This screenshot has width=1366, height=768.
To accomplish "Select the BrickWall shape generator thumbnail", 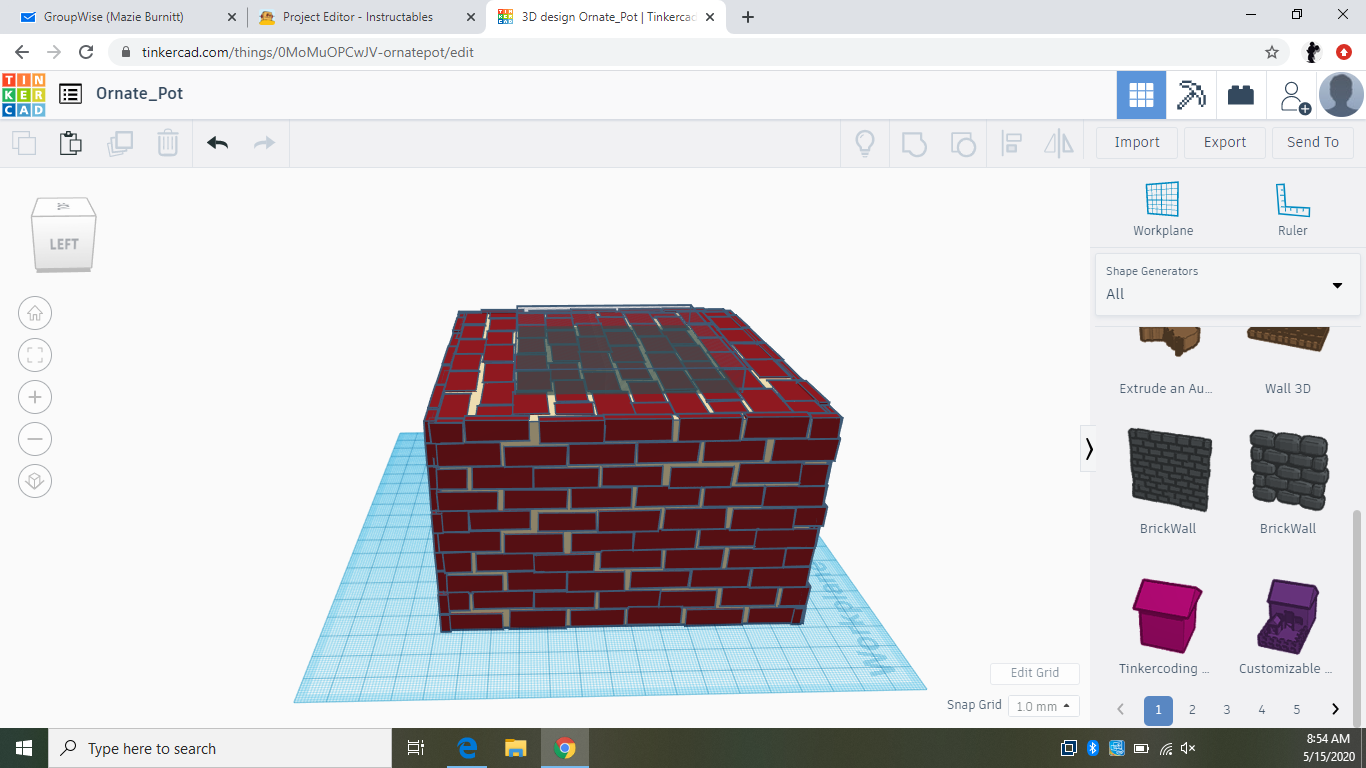I will click(1167, 470).
